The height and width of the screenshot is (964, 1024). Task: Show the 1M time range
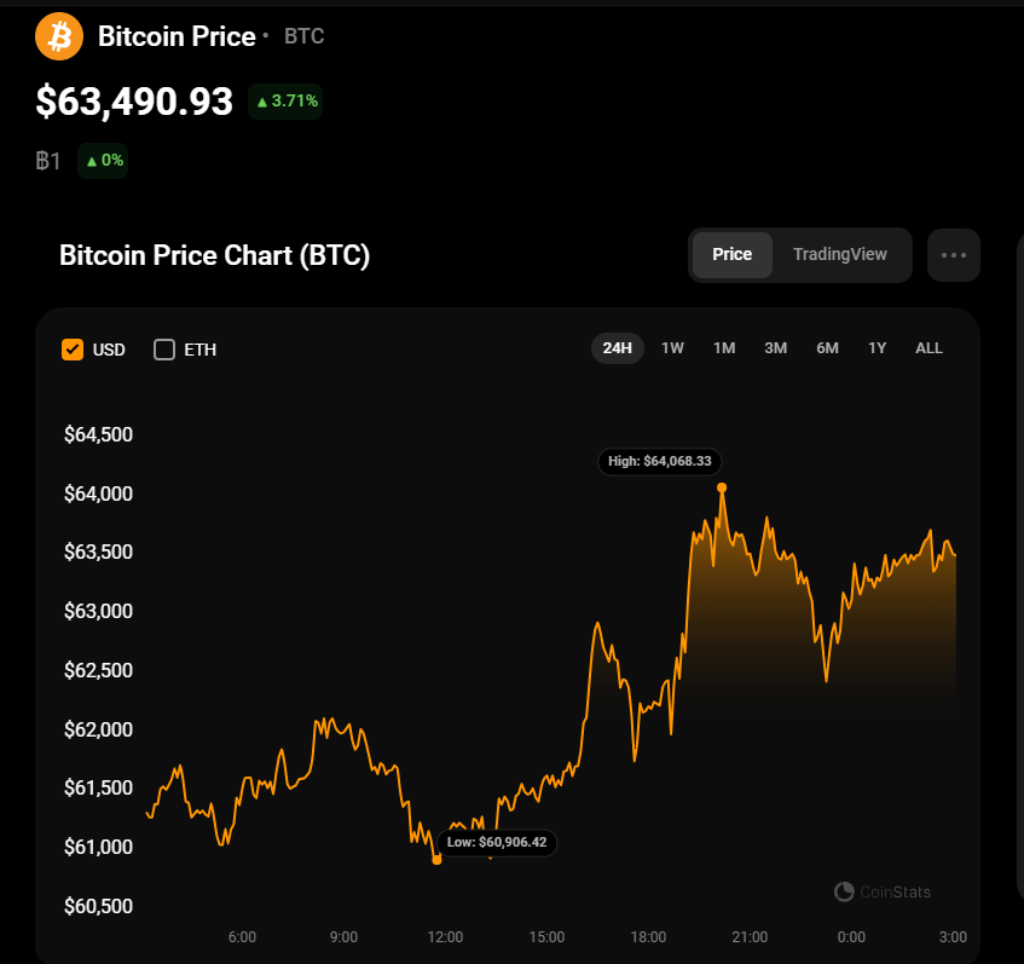coord(724,348)
